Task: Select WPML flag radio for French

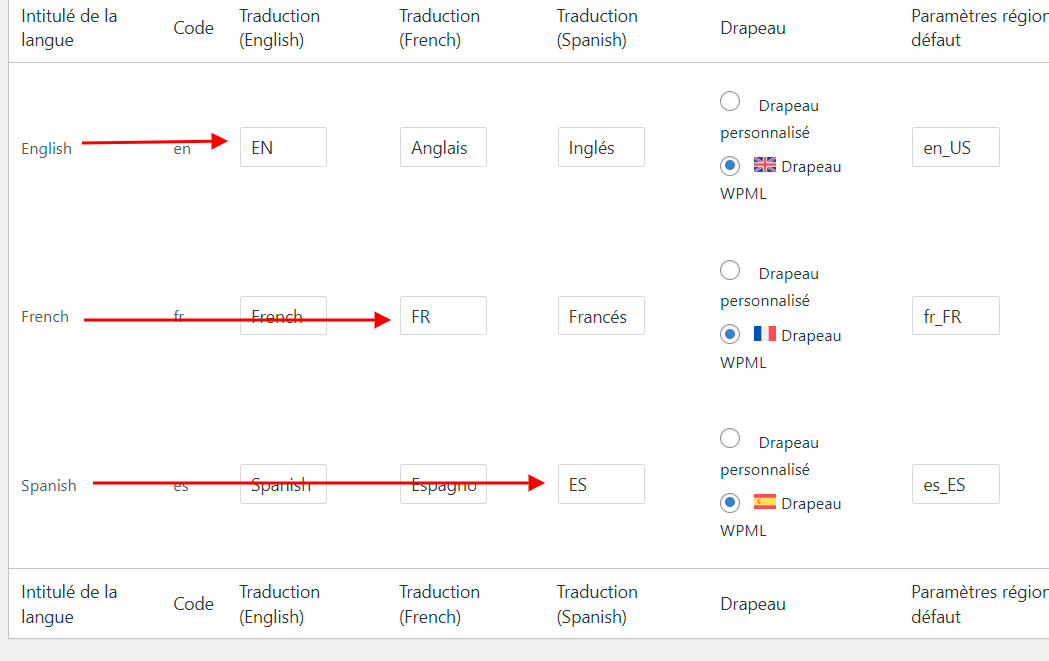Action: (731, 334)
